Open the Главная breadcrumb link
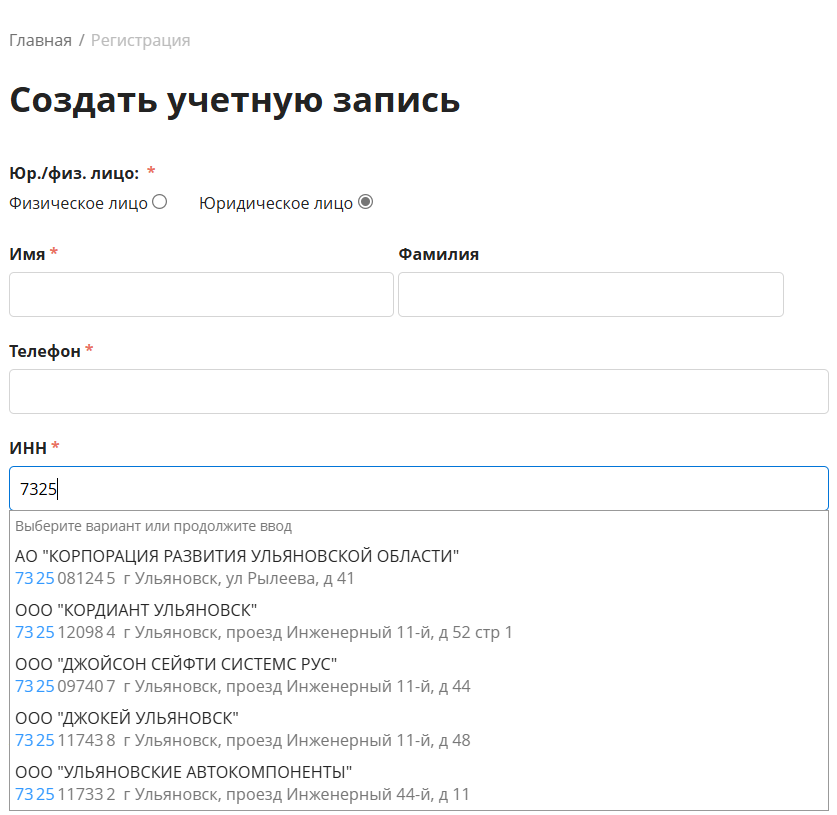837x815 pixels. (41, 41)
